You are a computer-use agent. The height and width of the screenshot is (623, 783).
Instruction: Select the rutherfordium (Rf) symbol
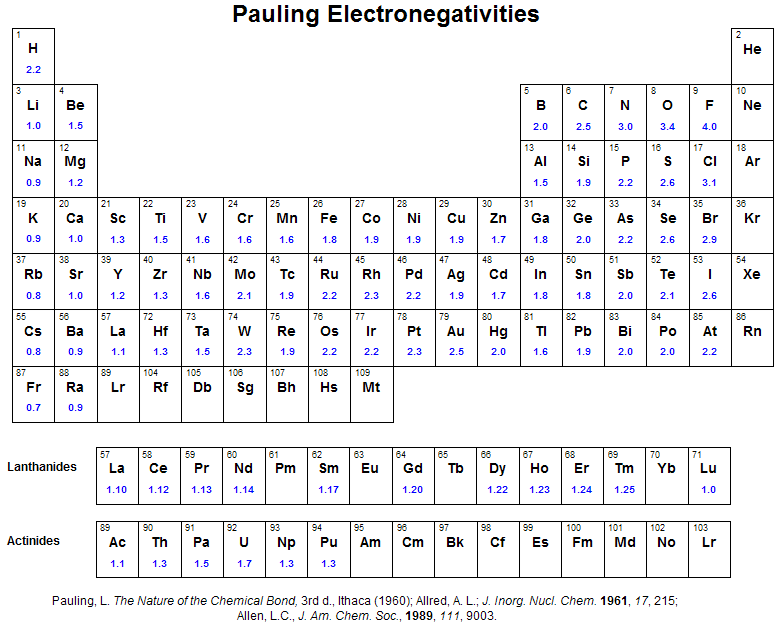pos(160,387)
